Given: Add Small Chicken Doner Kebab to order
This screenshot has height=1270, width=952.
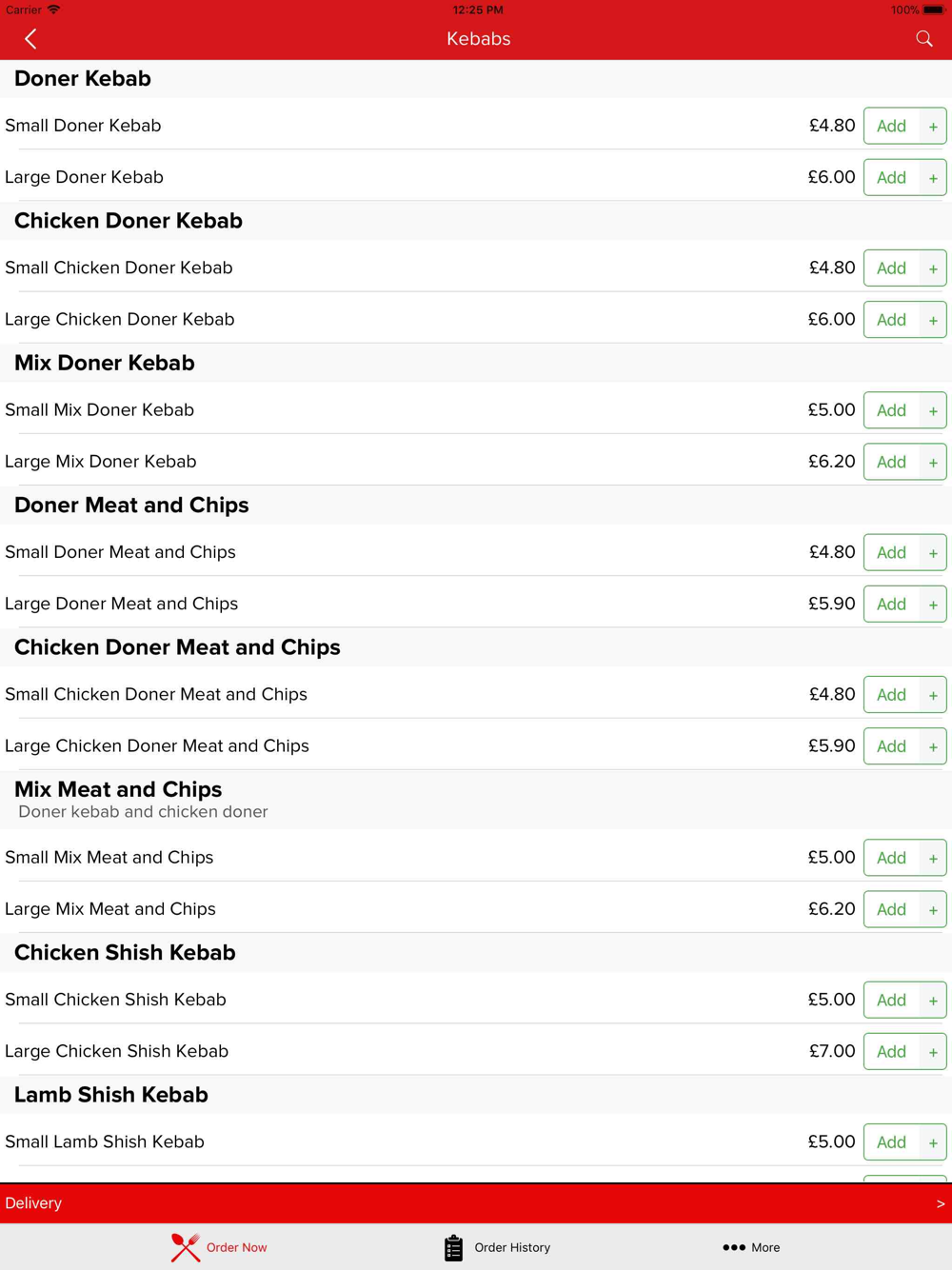Looking at the screenshot, I should 891,268.
